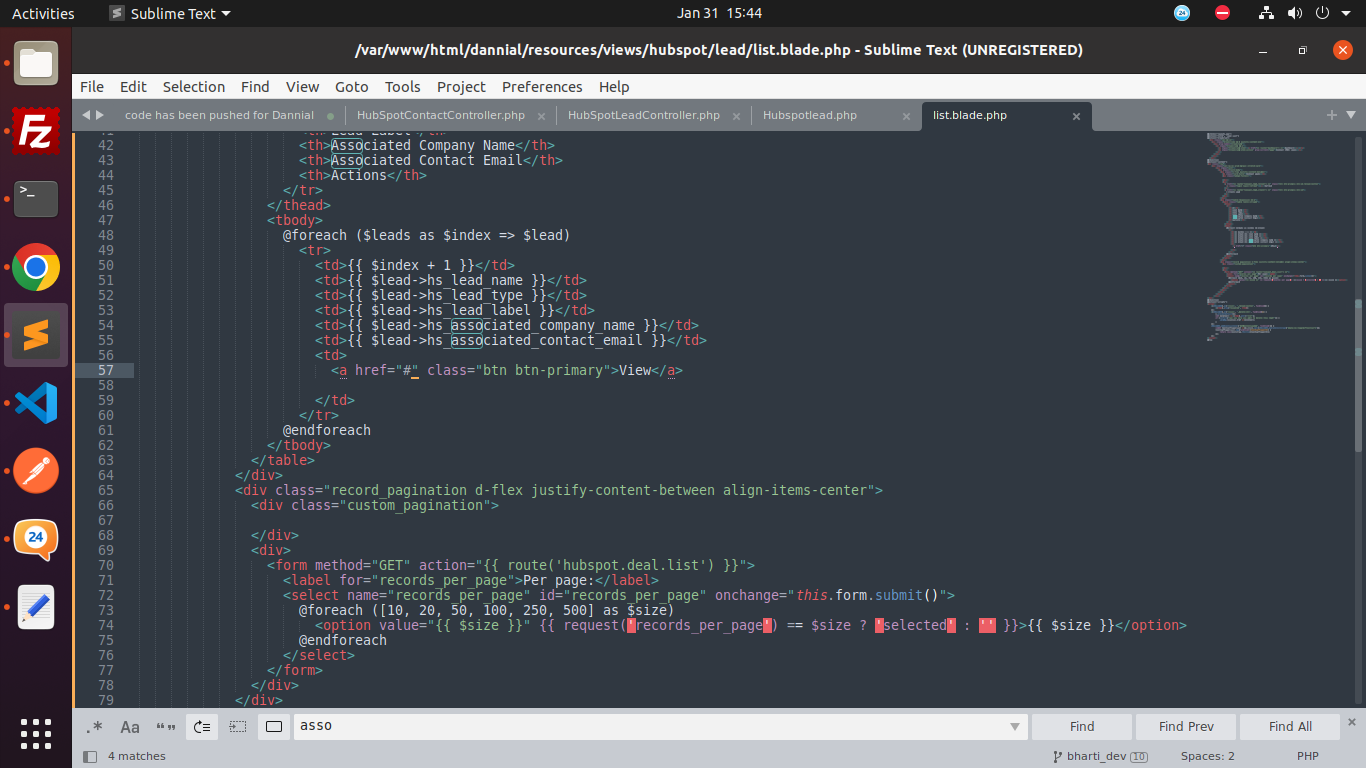Toggle wrap search option
The height and width of the screenshot is (768, 1366).
[201, 727]
